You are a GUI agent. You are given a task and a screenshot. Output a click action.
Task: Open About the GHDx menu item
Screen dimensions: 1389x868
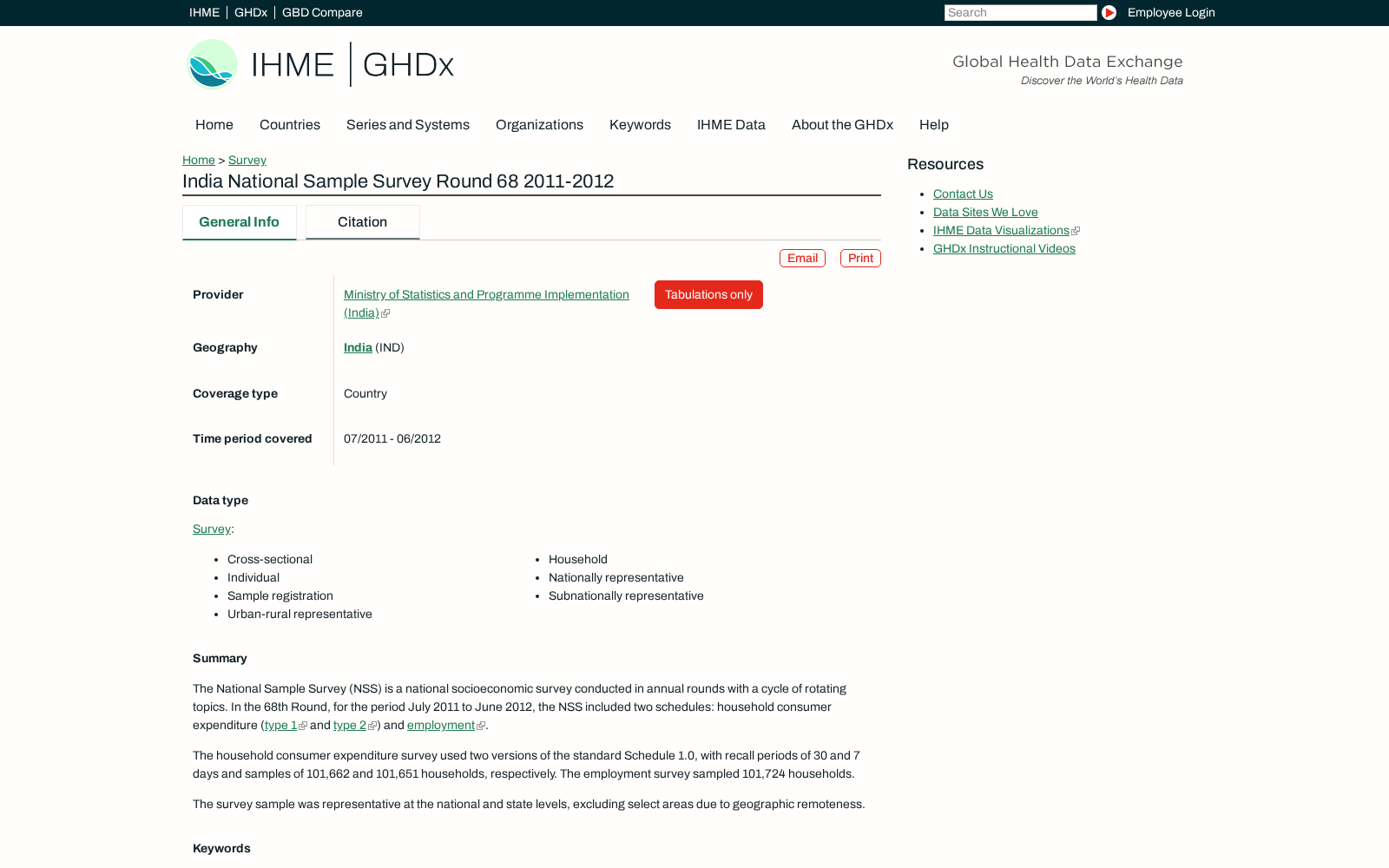[842, 124]
